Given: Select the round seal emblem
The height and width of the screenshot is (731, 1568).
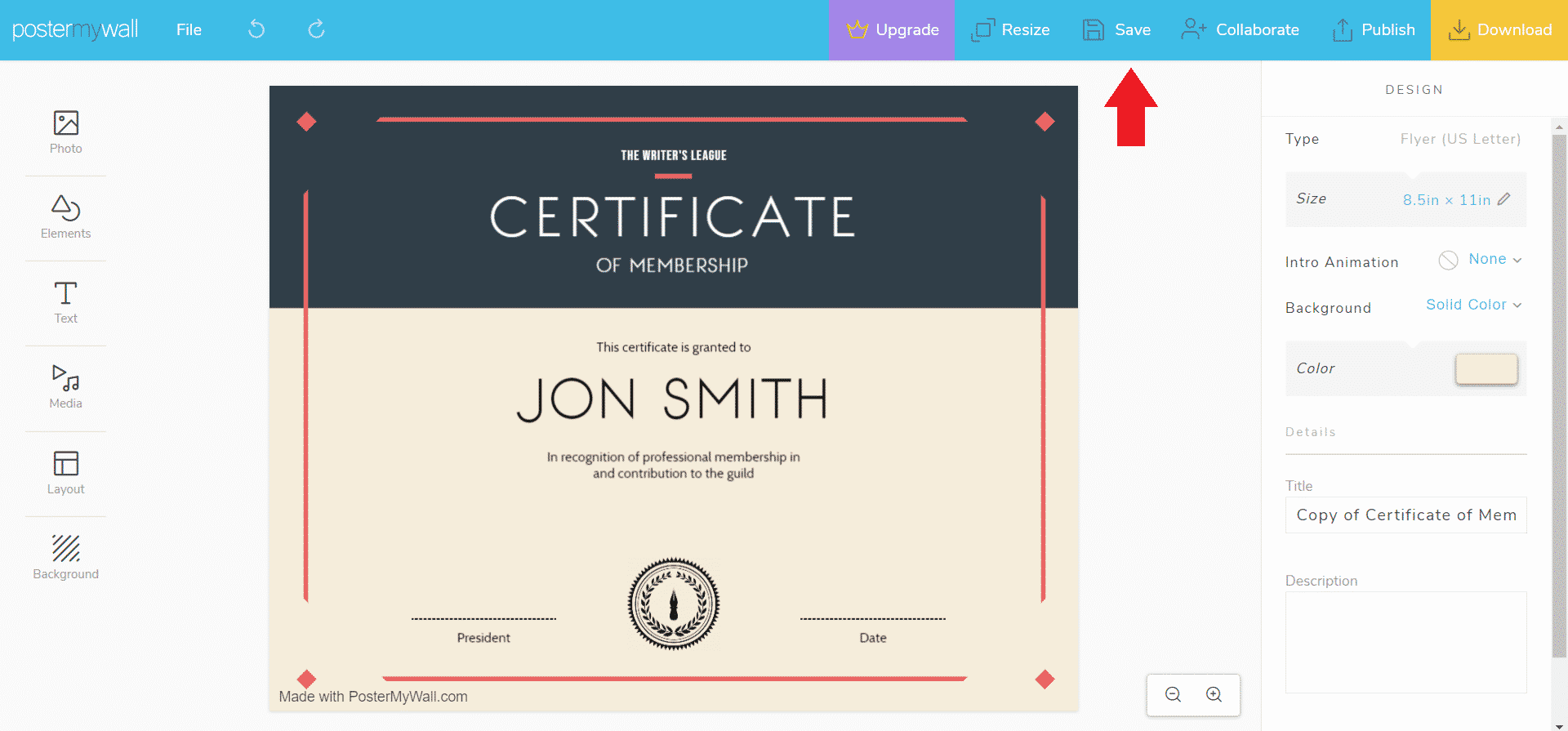Looking at the screenshot, I should tap(674, 604).
